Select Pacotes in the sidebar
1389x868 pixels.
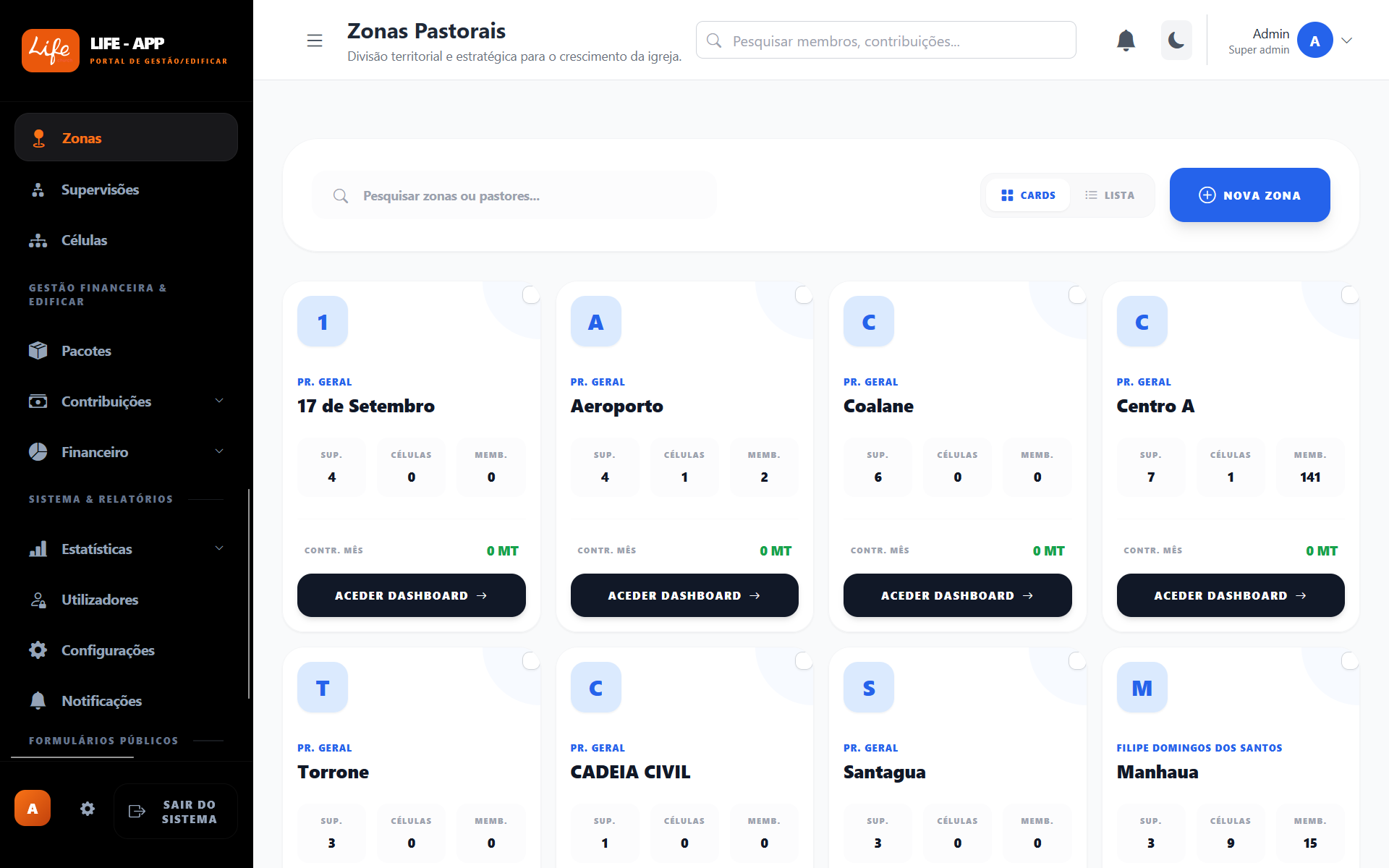click(x=87, y=351)
